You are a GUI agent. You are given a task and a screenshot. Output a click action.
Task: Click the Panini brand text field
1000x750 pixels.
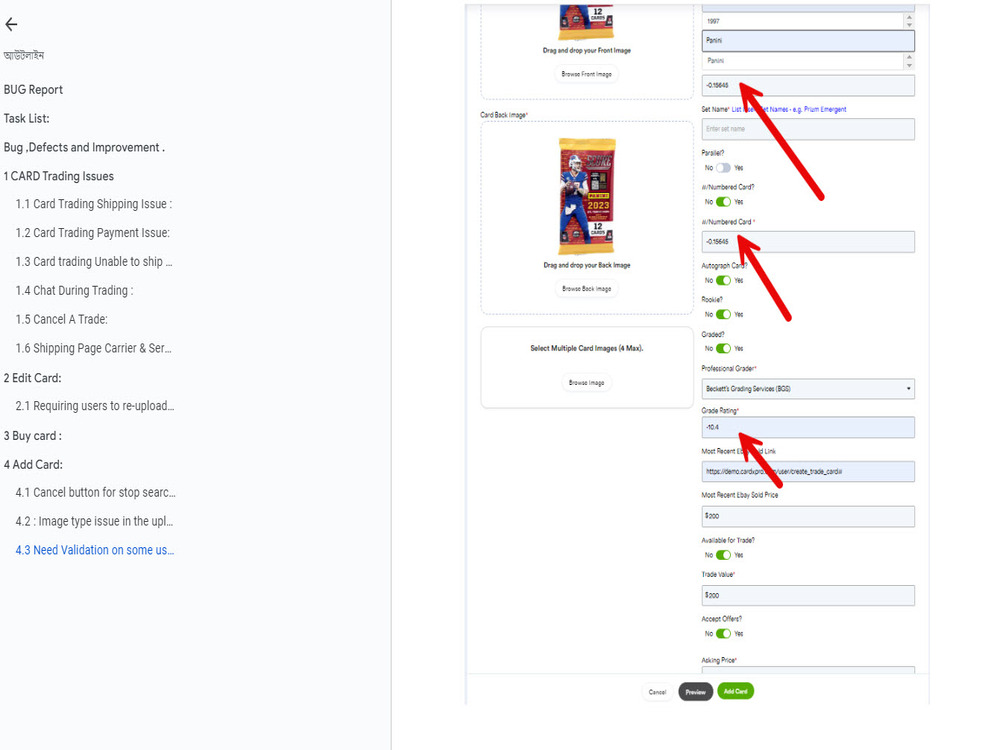click(x=808, y=40)
